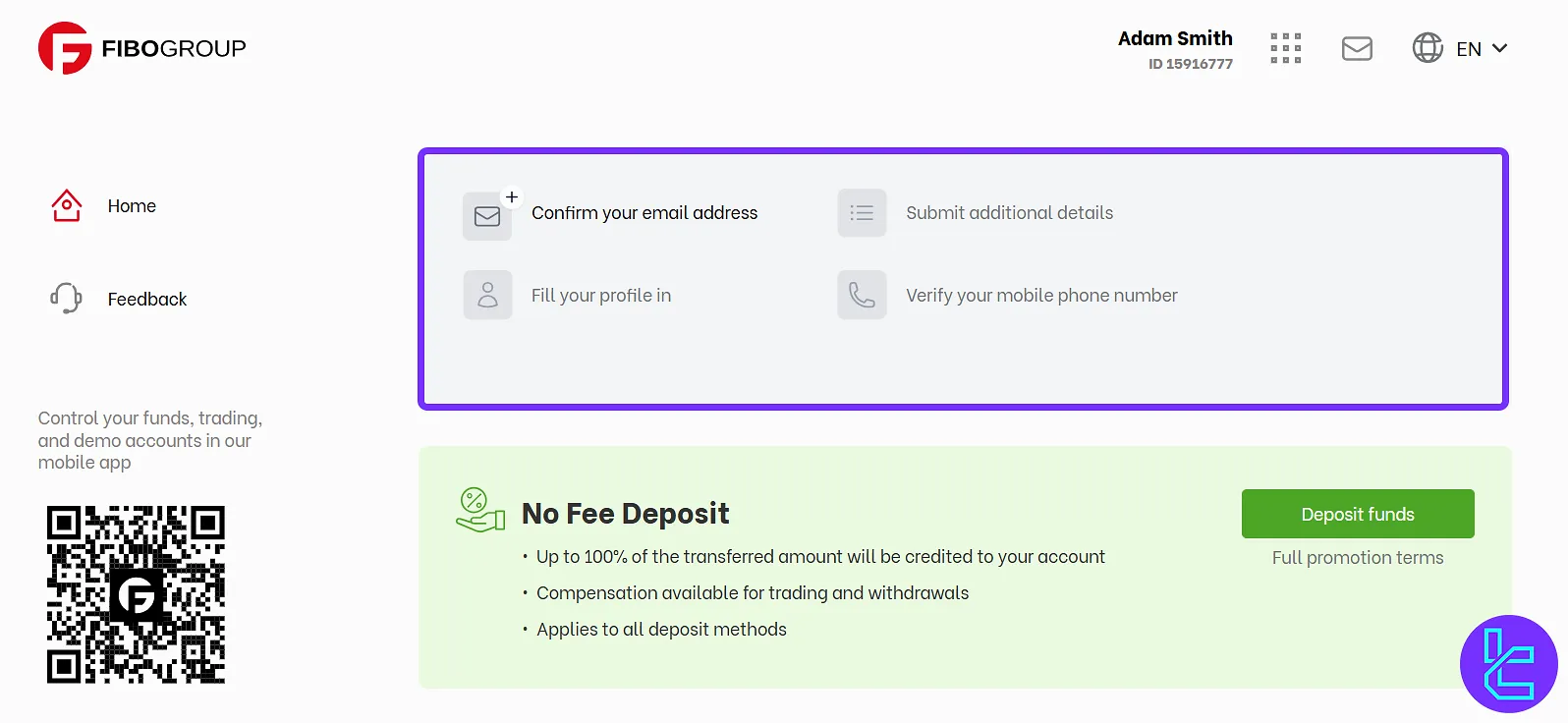The height and width of the screenshot is (723, 1568).
Task: Click the Feedback headset icon
Action: (x=67, y=298)
